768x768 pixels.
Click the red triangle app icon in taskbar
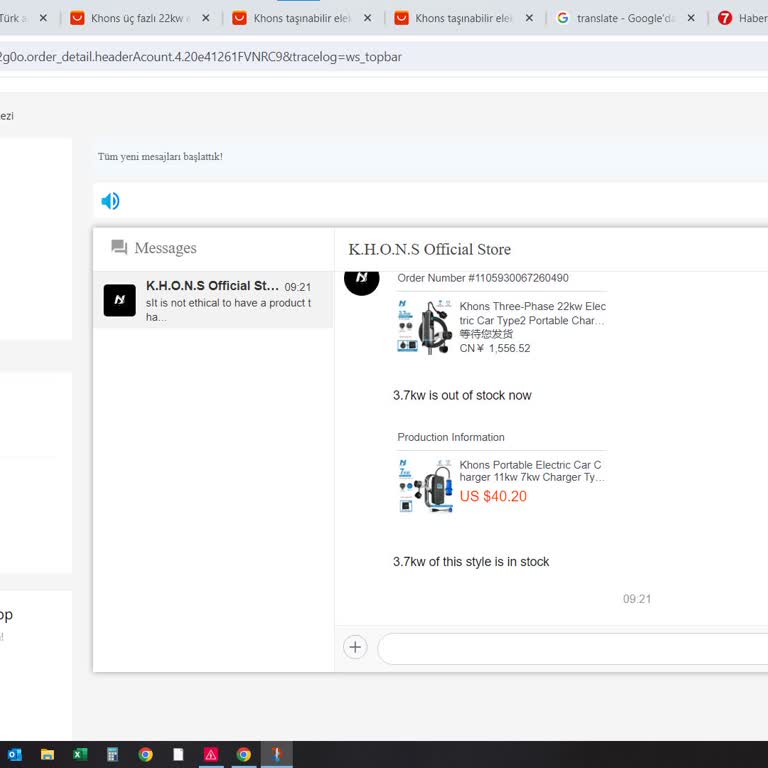pos(211,755)
